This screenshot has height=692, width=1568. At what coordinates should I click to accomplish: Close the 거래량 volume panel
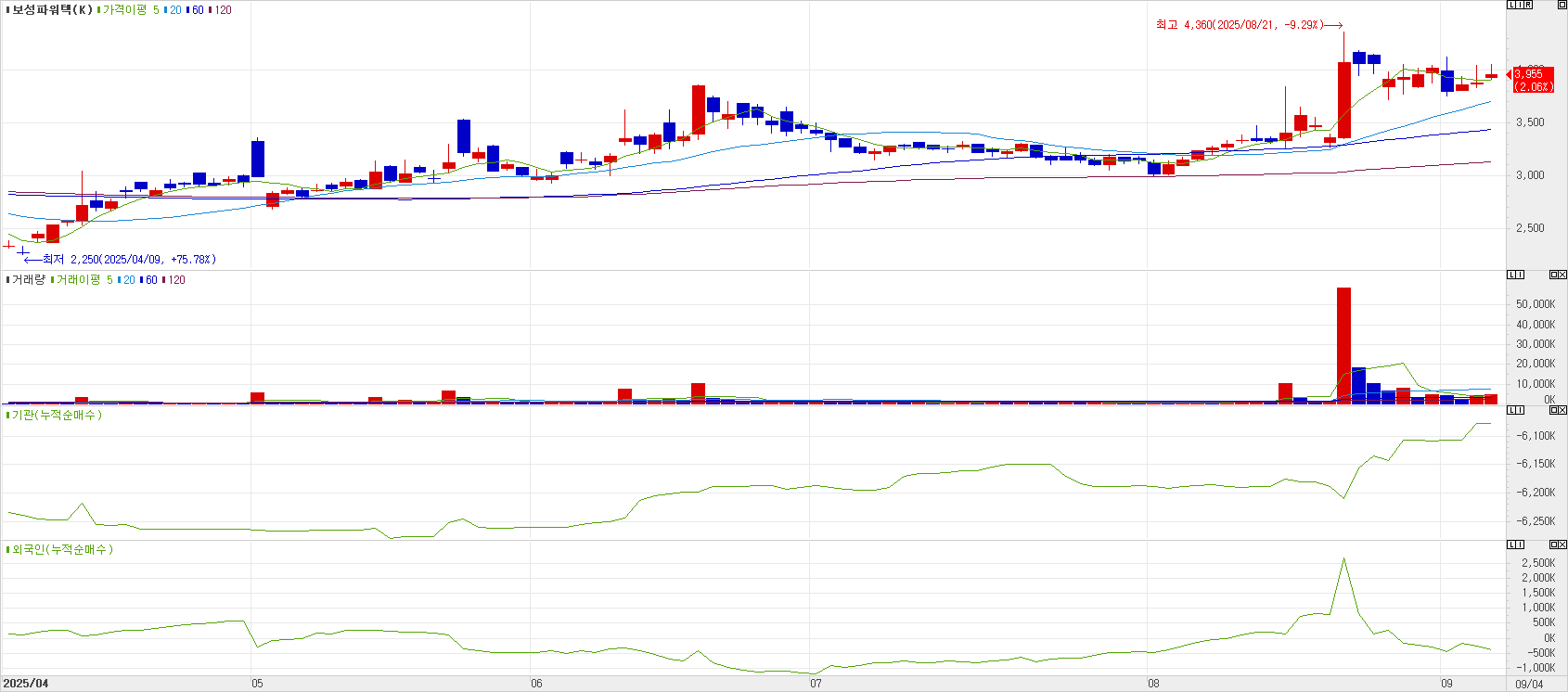click(x=1562, y=275)
